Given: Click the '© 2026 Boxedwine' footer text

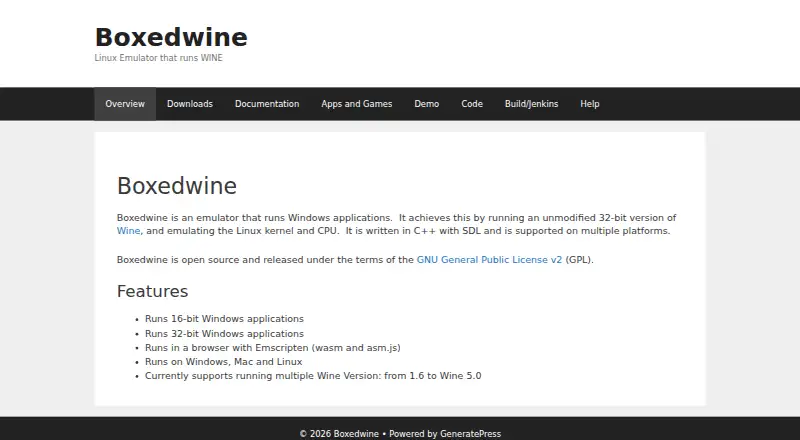Looking at the screenshot, I should point(339,434).
